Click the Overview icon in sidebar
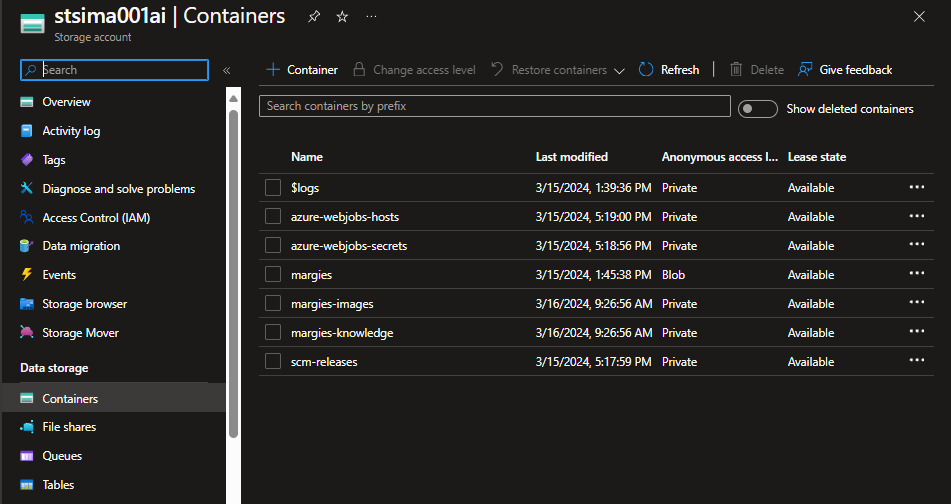 point(27,102)
